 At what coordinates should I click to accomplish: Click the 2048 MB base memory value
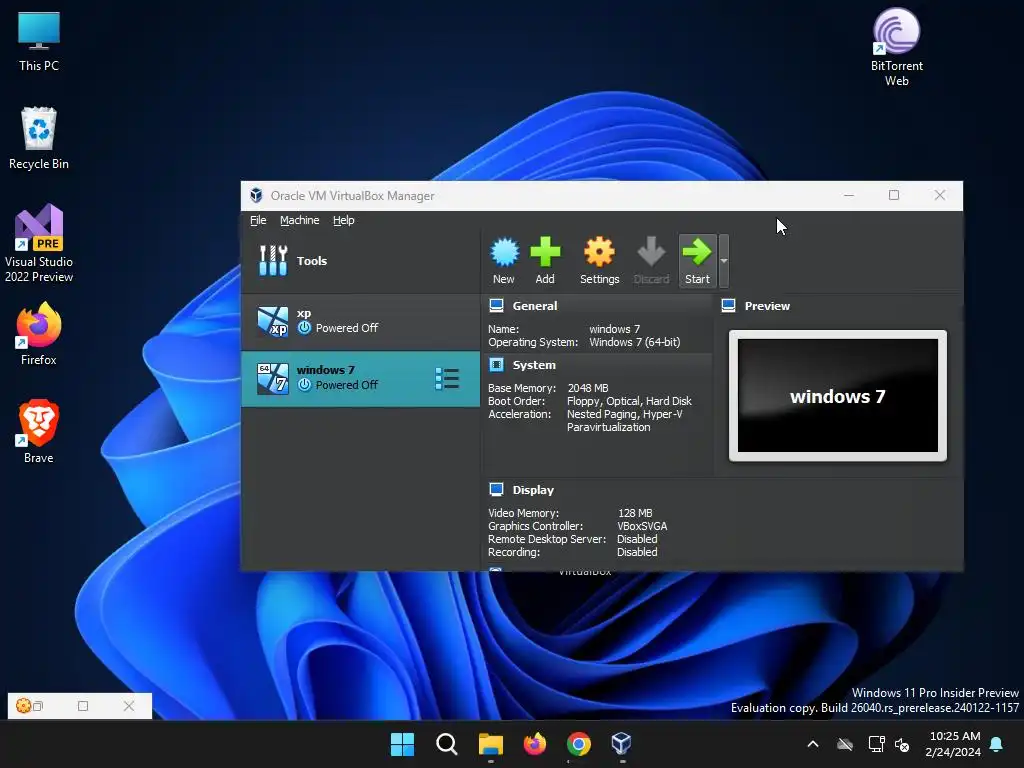[588, 388]
